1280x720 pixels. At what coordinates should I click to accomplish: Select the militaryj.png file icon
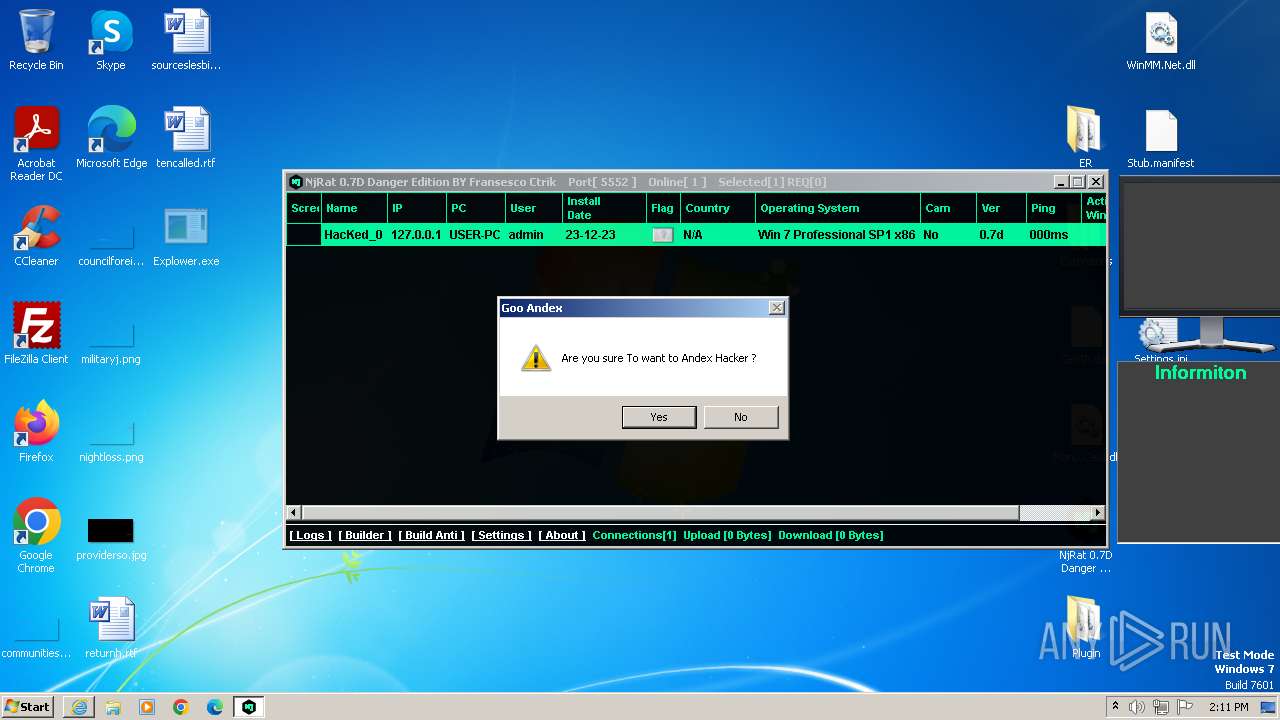[x=111, y=345]
